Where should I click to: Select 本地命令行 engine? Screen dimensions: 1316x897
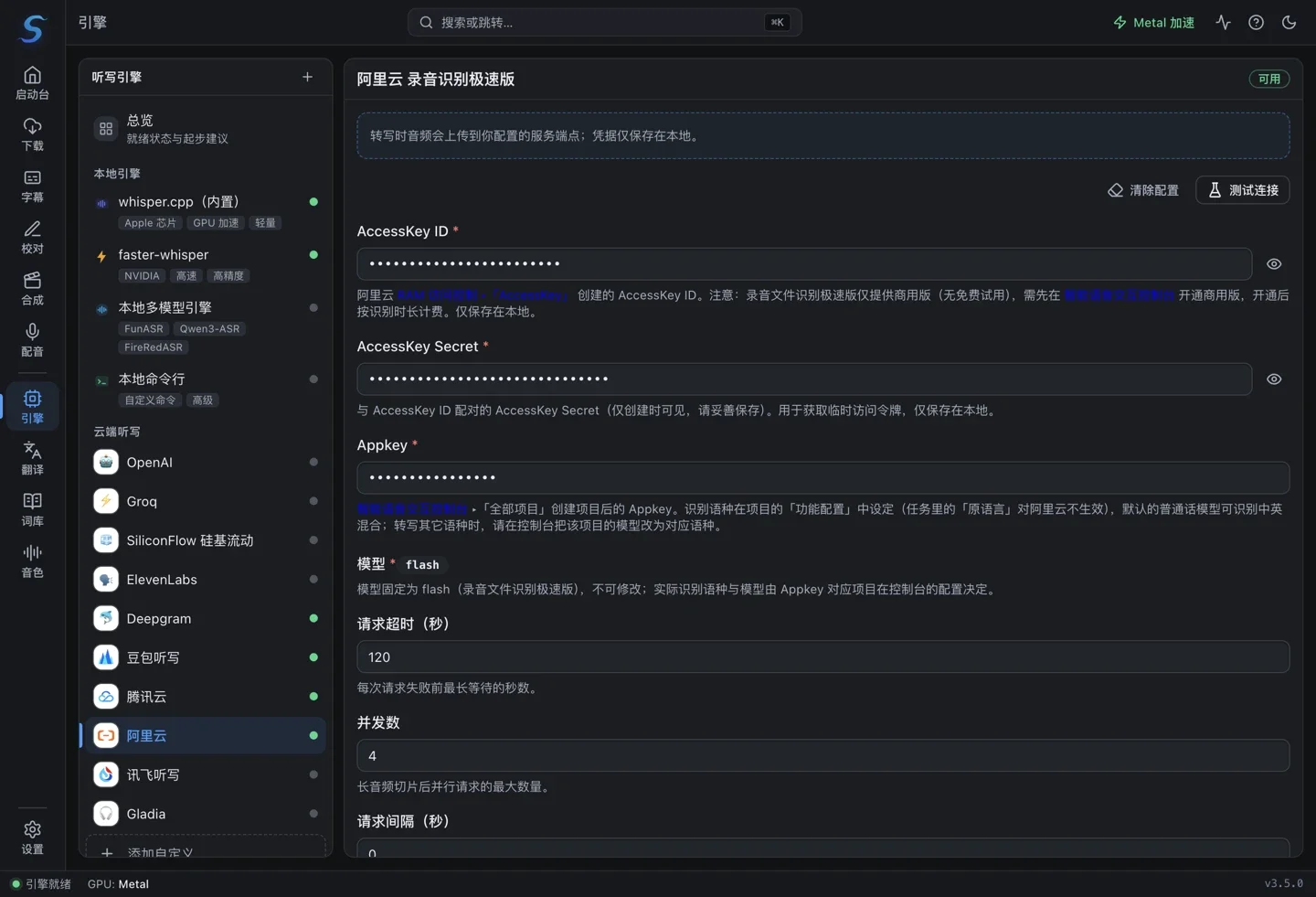[206, 389]
